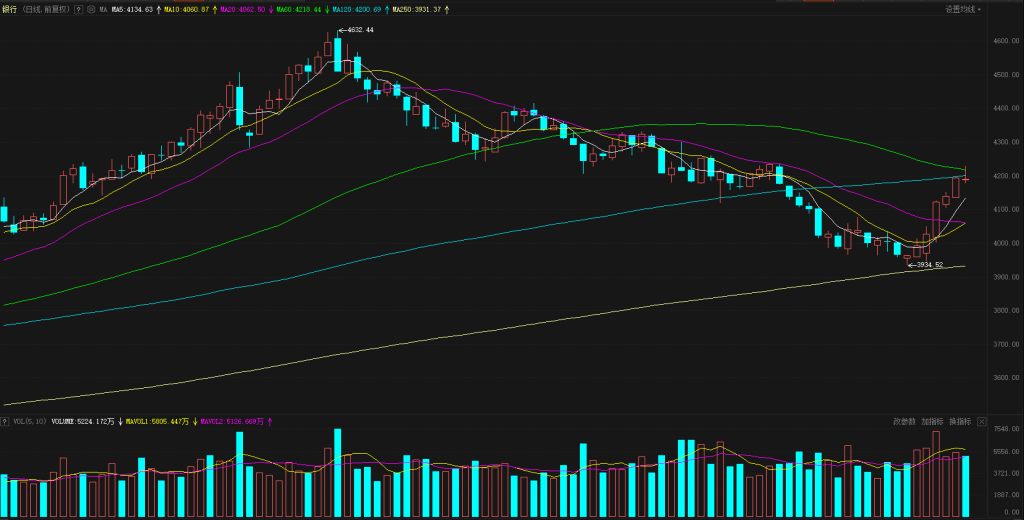Click the help question mark icon beside 银行
The height and width of the screenshot is (520, 1024).
coord(80,9)
